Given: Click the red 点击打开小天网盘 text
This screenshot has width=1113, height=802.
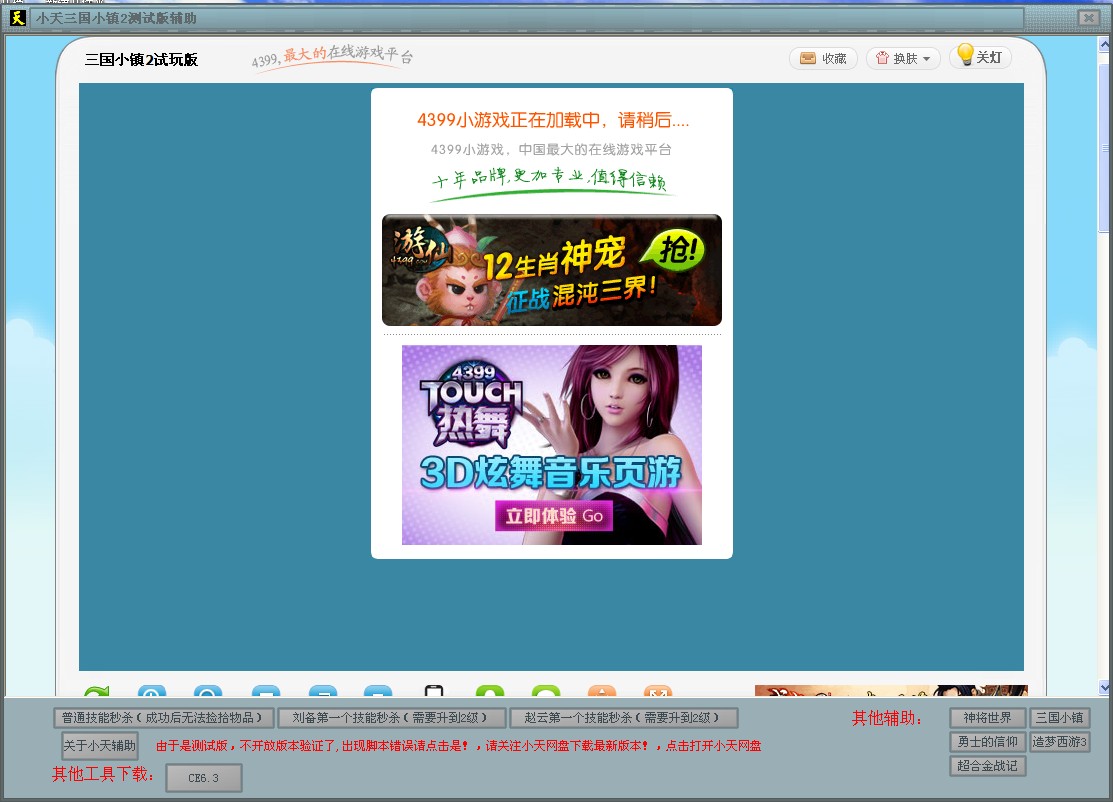Looking at the screenshot, I should click(x=713, y=746).
